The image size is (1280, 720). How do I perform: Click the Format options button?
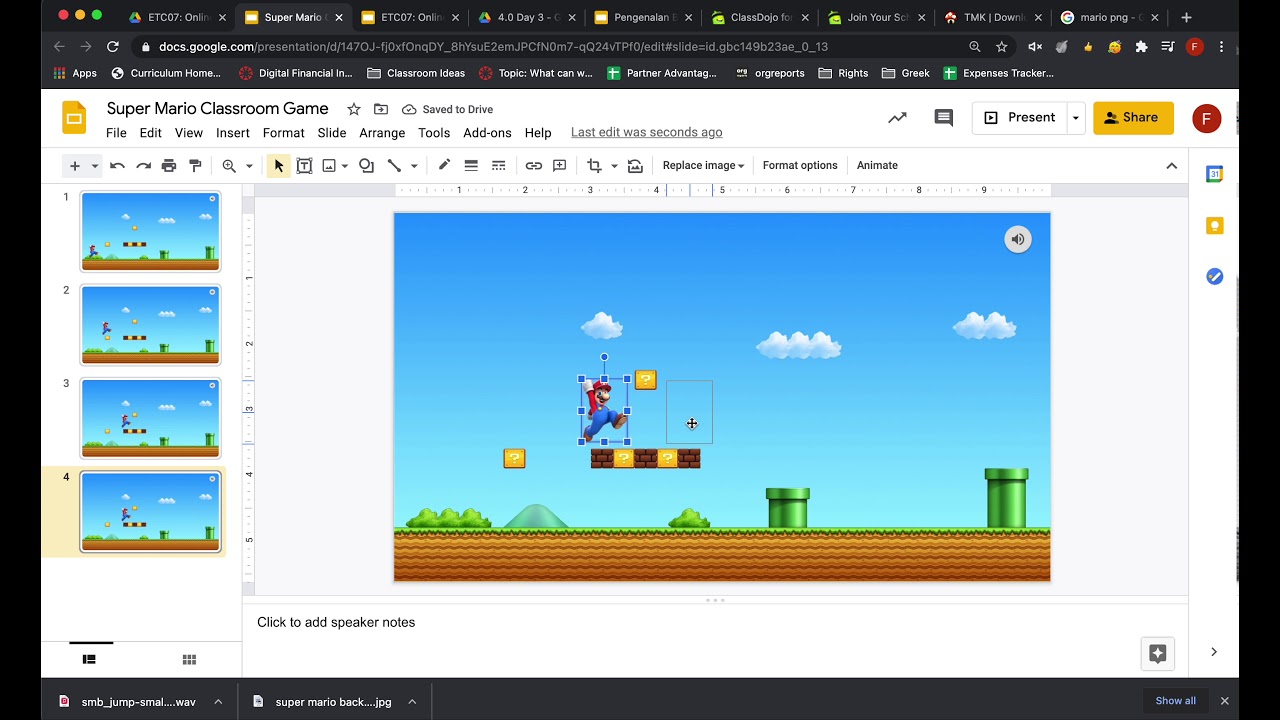pos(800,166)
